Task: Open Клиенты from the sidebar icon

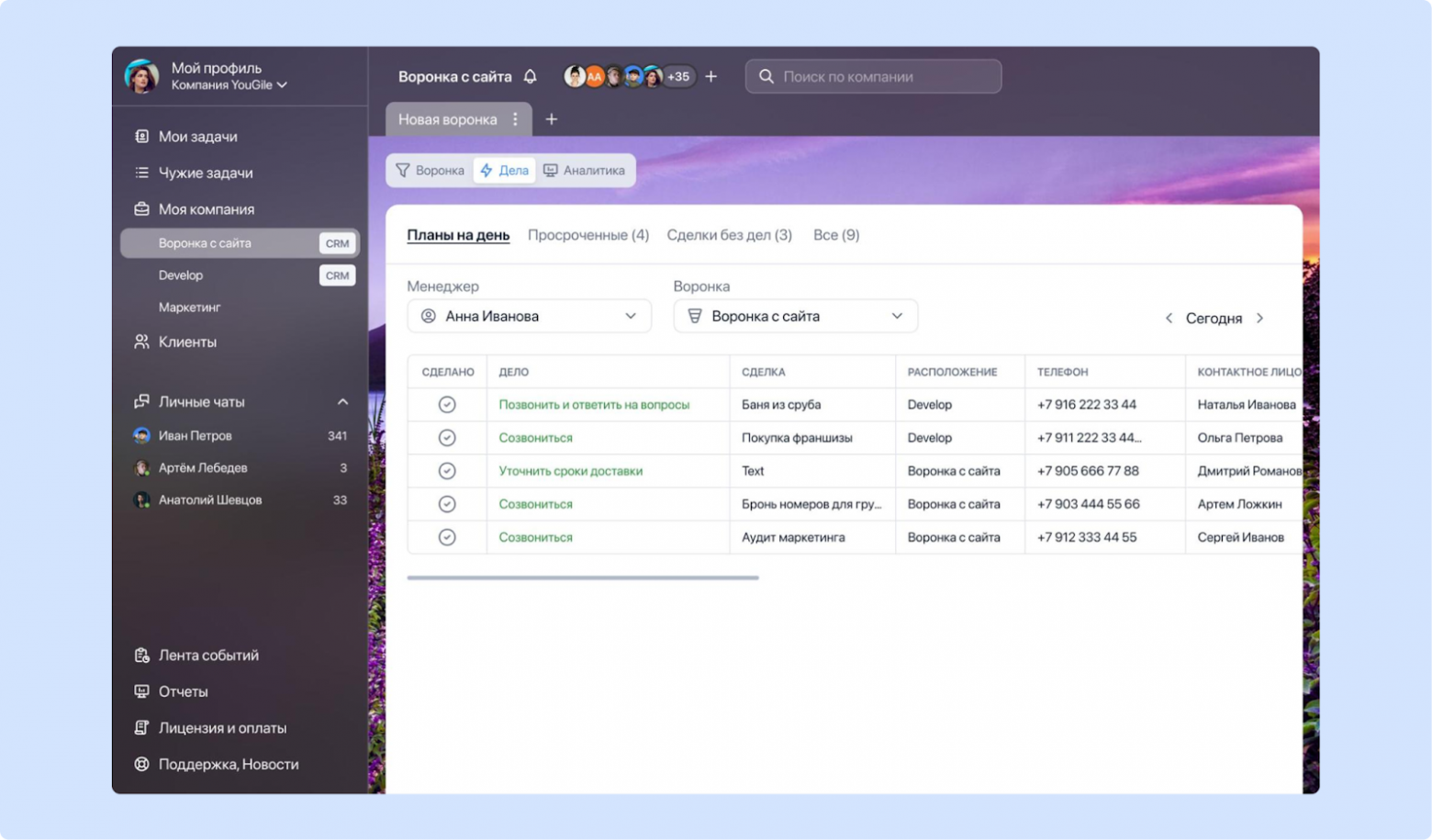Action: point(140,341)
